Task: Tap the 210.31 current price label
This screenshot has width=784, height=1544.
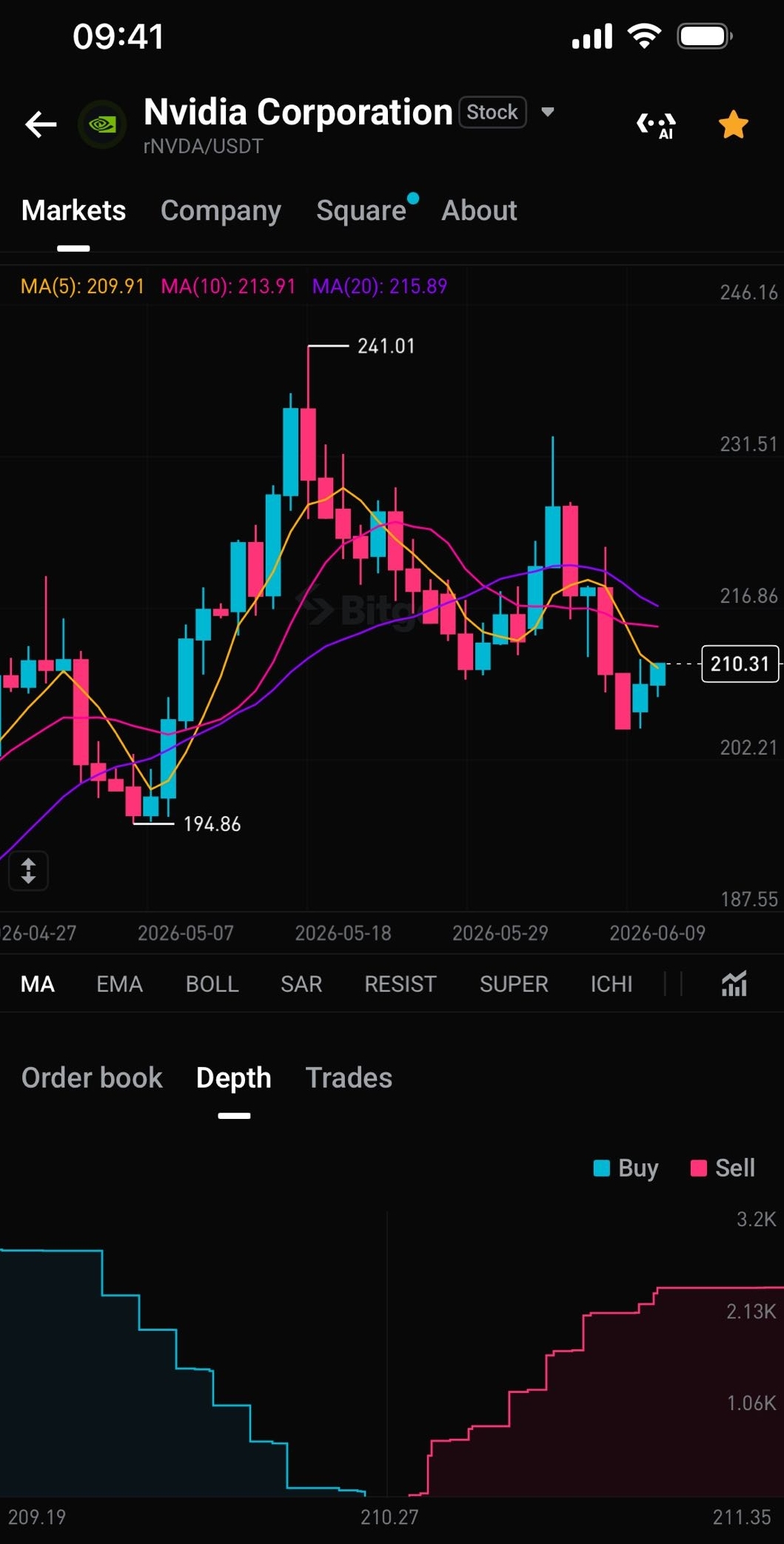Action: (740, 664)
